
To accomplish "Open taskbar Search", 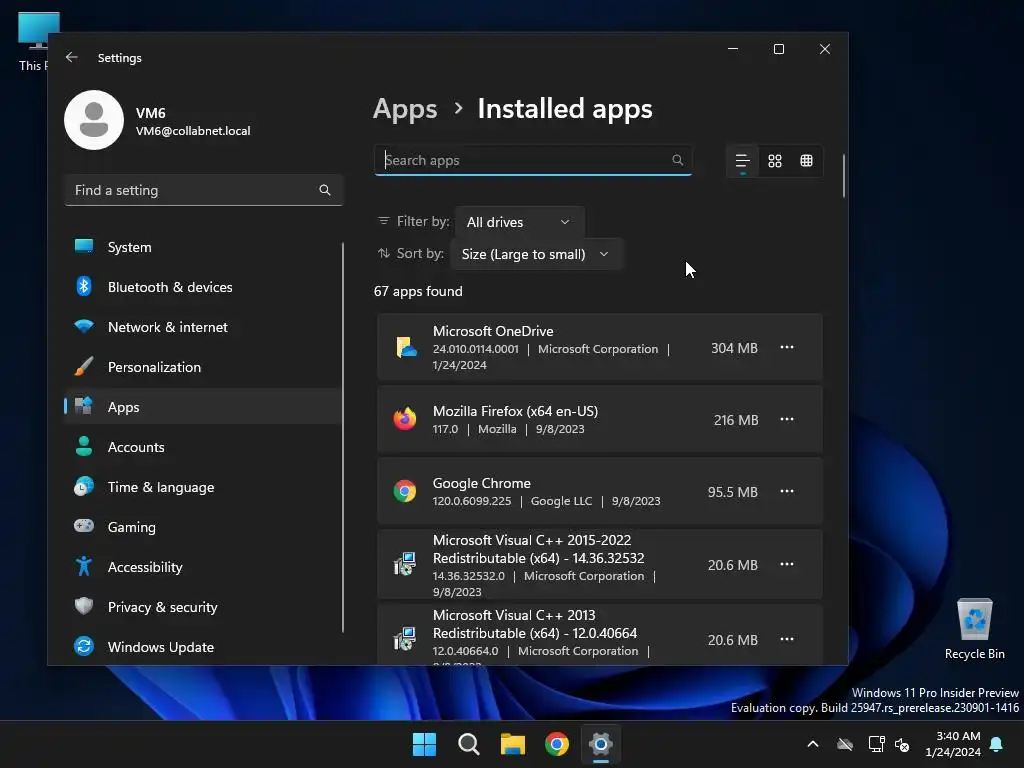I will tap(469, 744).
